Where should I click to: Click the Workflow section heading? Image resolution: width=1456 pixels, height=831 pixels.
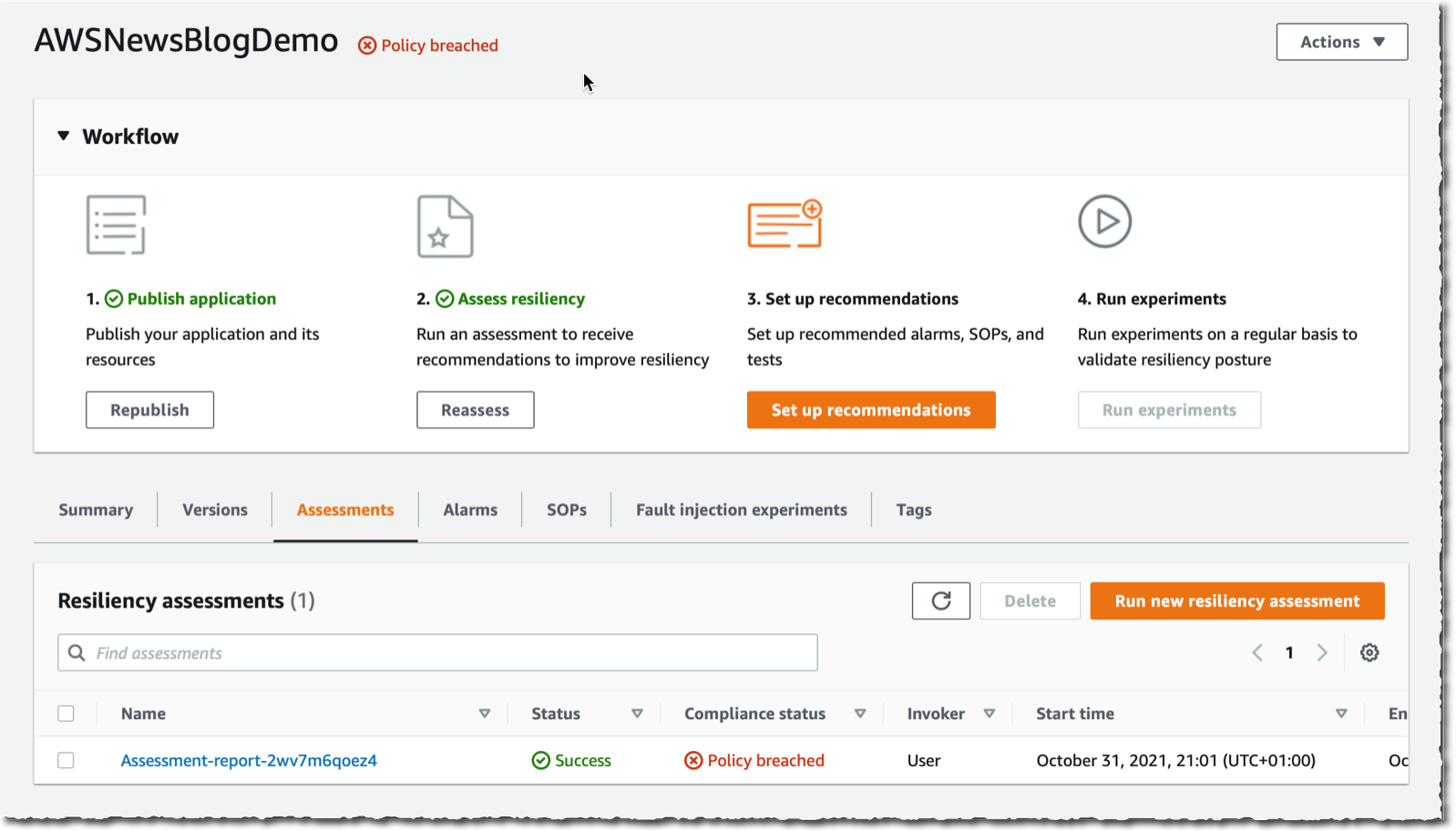tap(130, 137)
